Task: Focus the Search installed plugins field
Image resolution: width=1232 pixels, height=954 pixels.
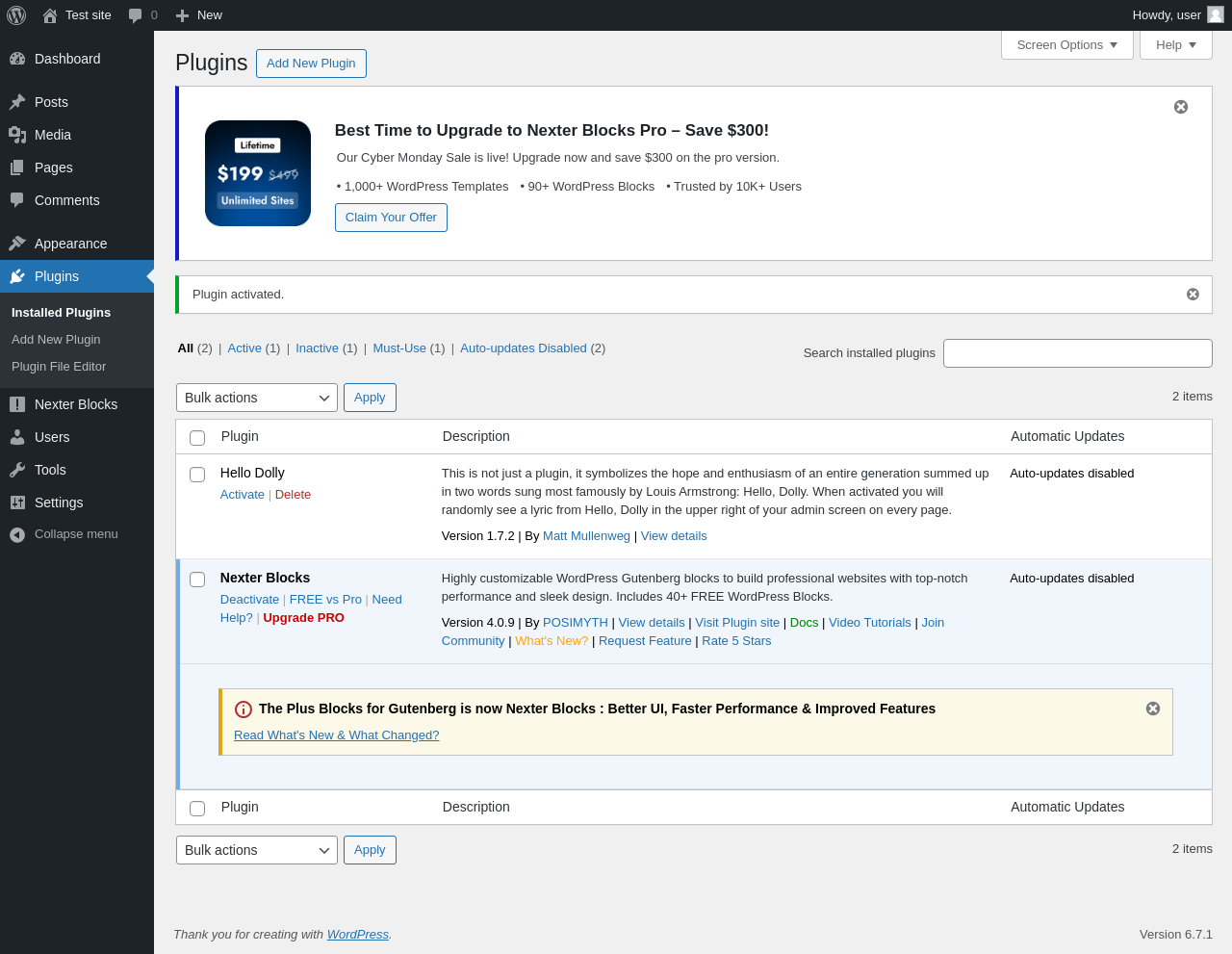Action: (x=1078, y=353)
